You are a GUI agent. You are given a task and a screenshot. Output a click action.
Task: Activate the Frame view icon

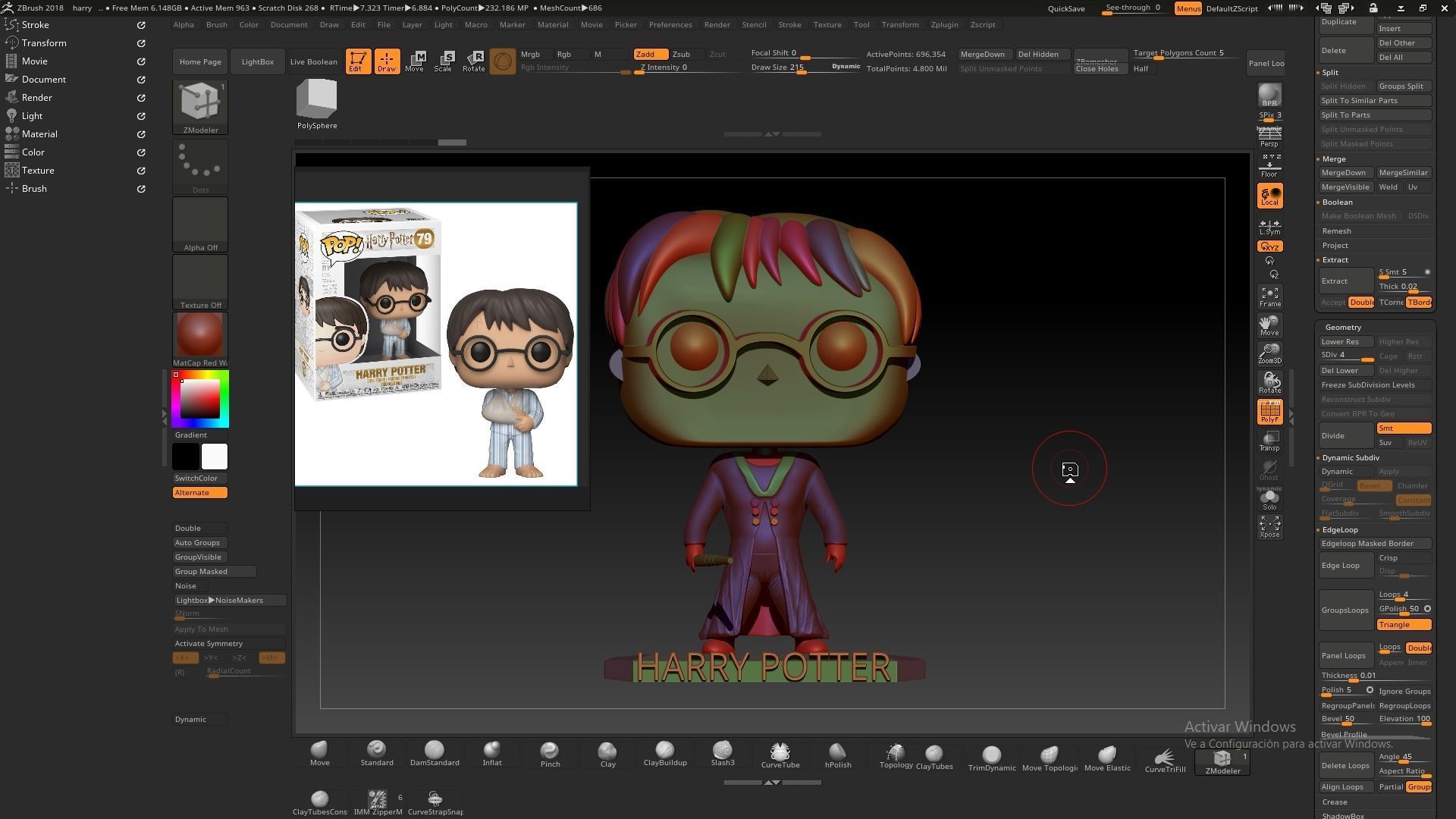1269,297
